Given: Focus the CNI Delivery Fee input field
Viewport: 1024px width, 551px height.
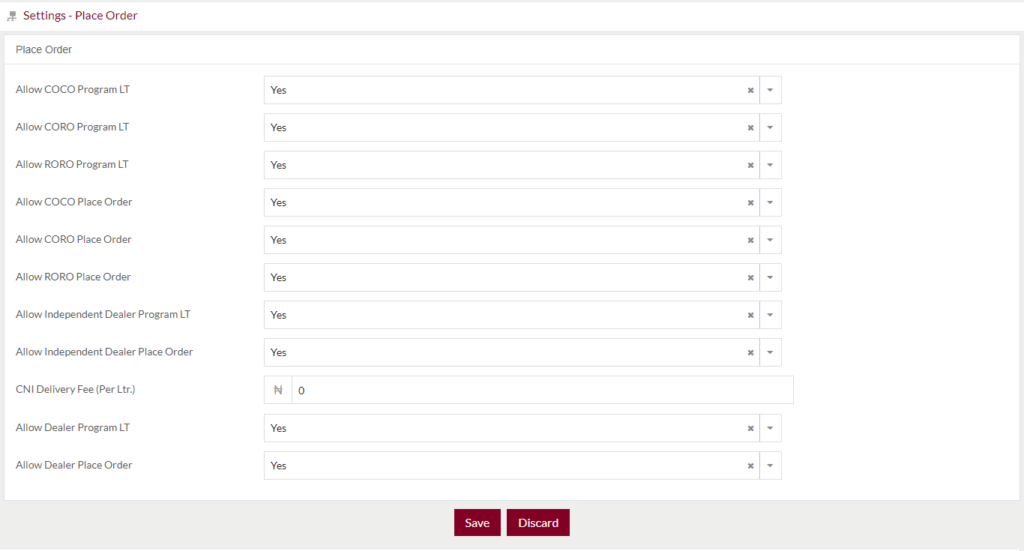Looking at the screenshot, I should [543, 390].
